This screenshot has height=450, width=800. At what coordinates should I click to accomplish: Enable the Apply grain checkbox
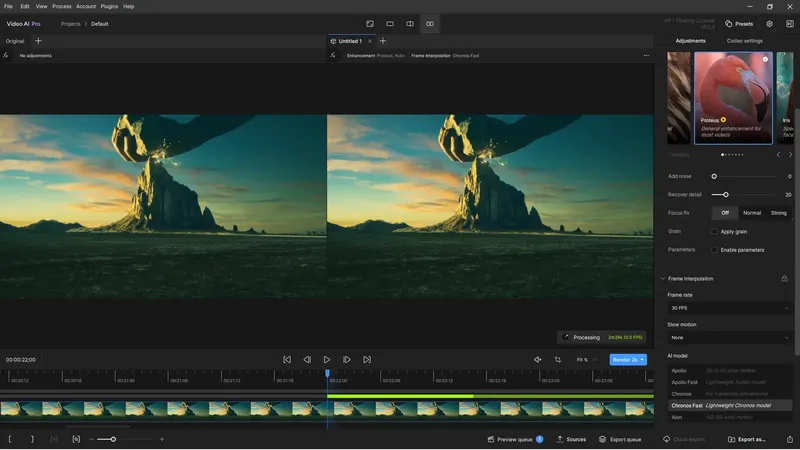click(x=714, y=231)
